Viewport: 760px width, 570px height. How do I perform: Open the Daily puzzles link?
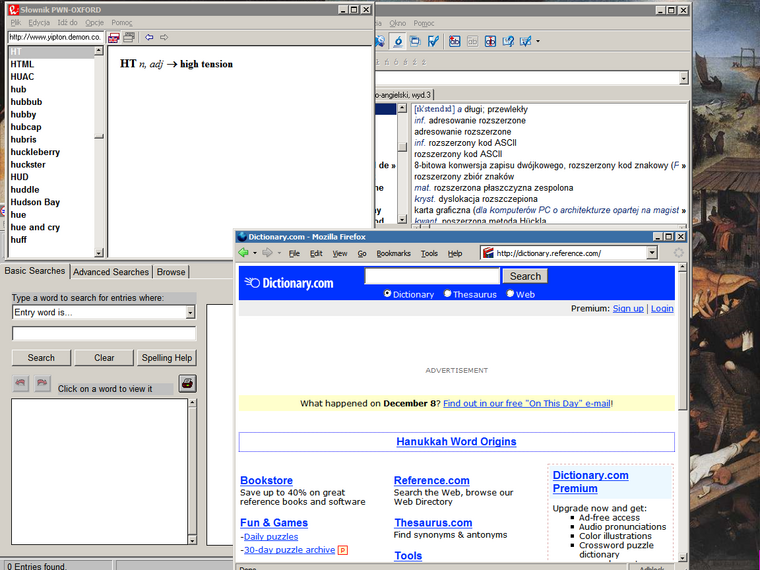[271, 537]
